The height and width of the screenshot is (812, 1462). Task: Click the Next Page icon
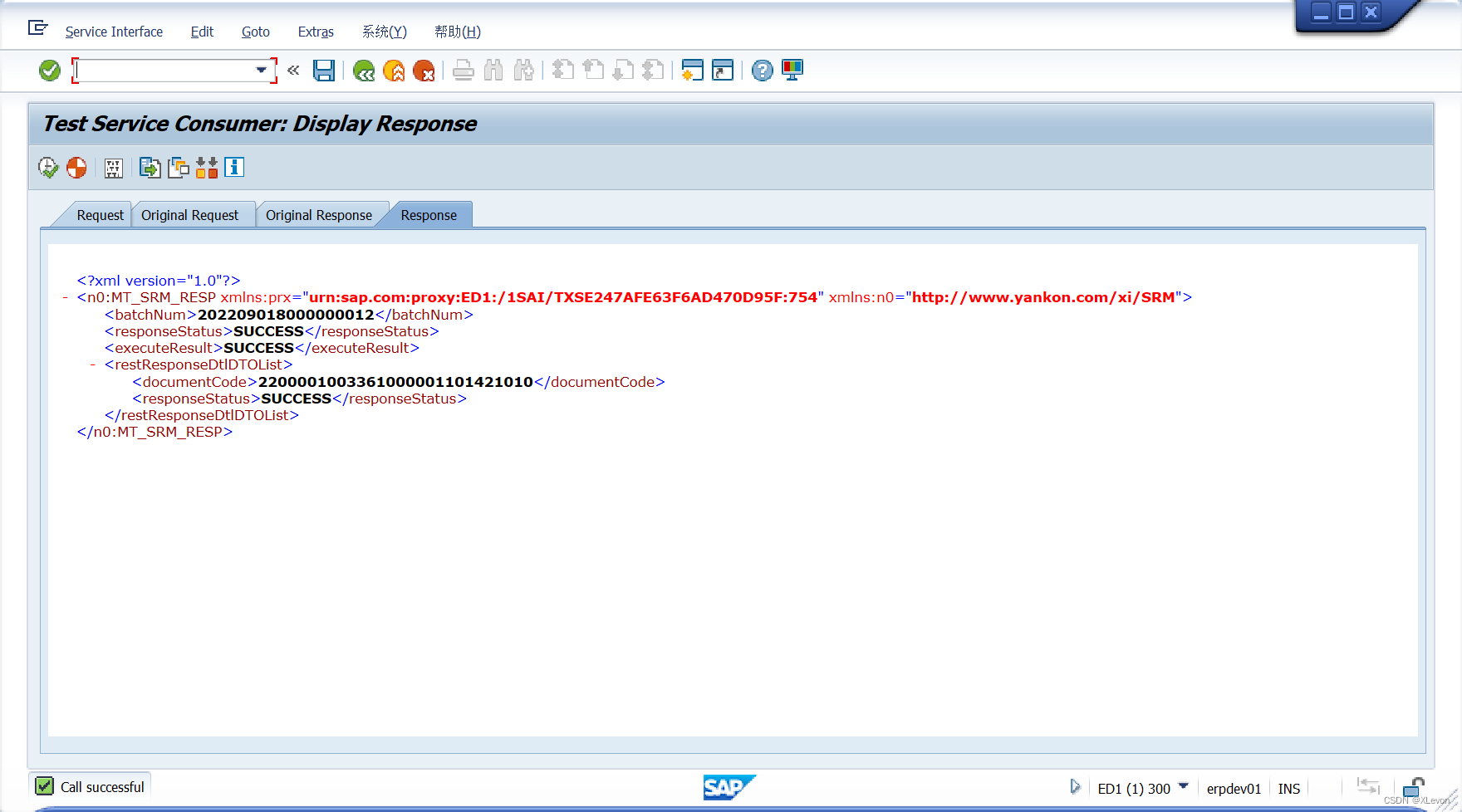coord(623,71)
